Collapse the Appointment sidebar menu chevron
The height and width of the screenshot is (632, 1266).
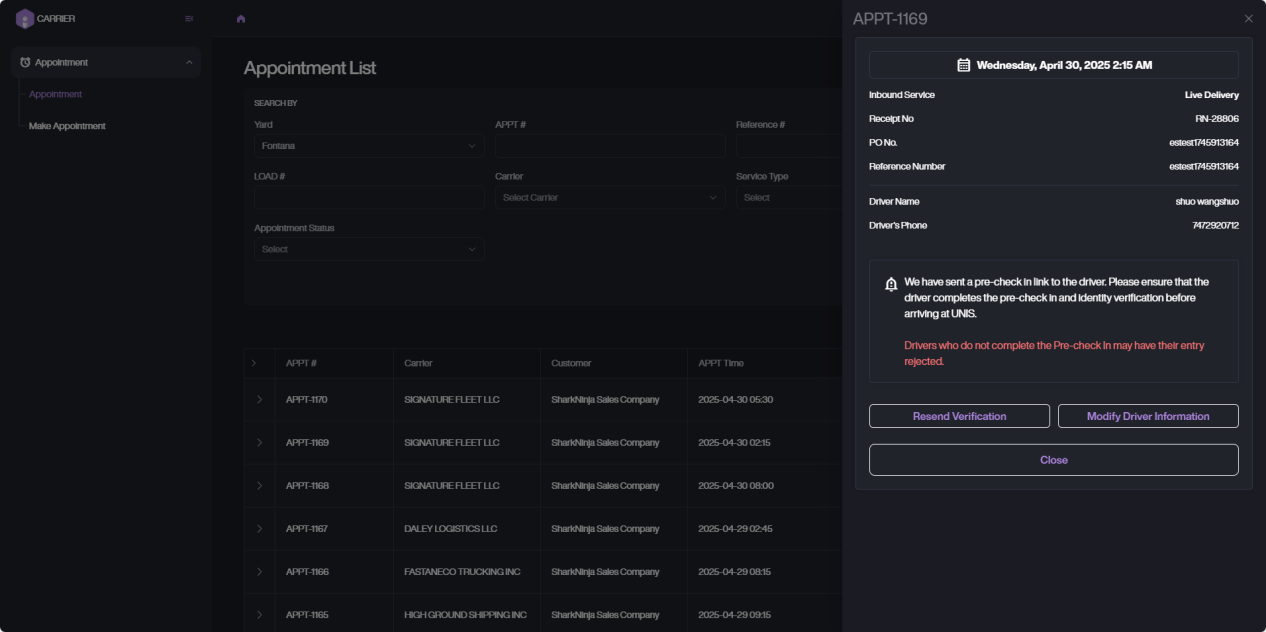pyautogui.click(x=189, y=62)
